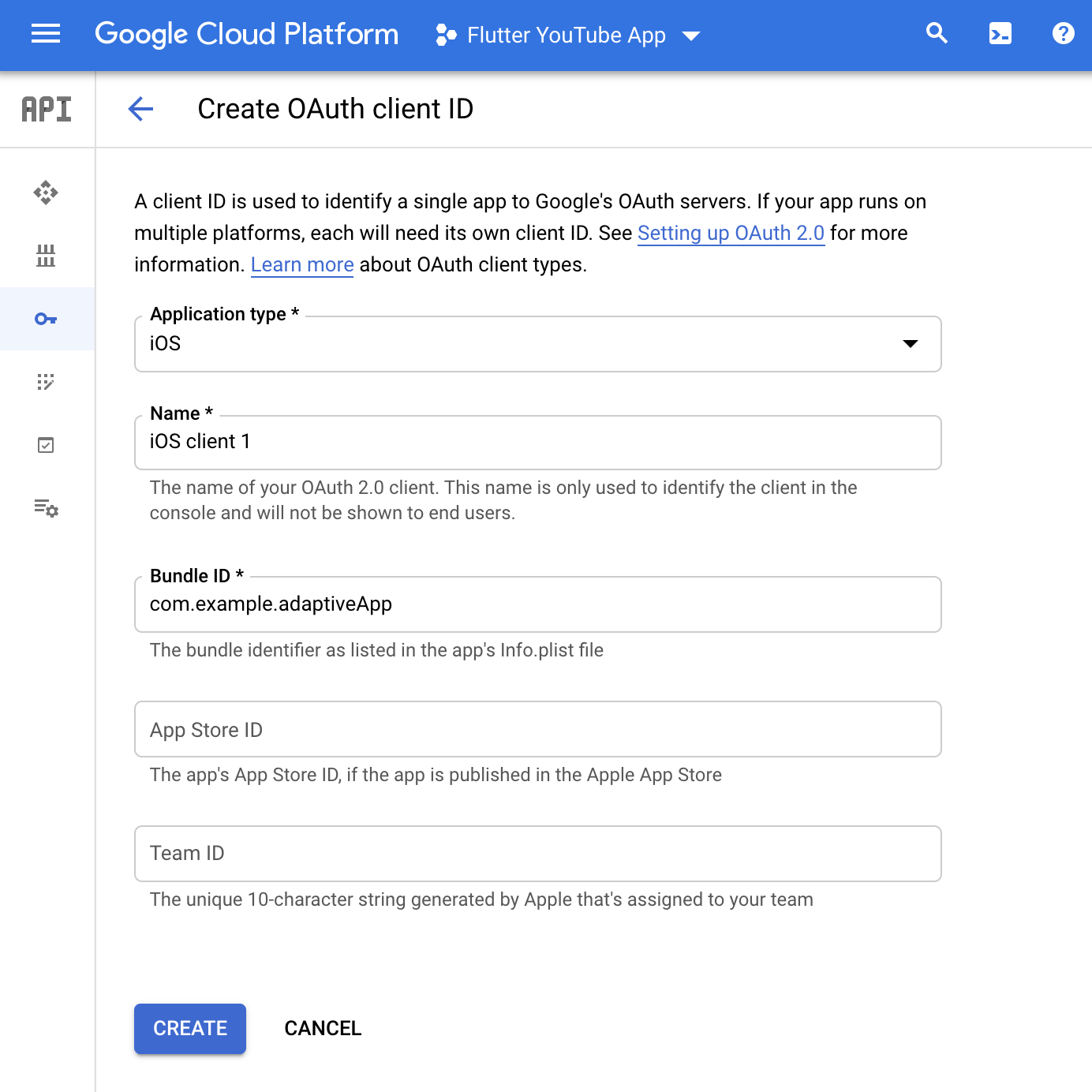Screen dimensions: 1092x1092
Task: Click the Setting up OAuth 2.0 link
Action: (731, 234)
